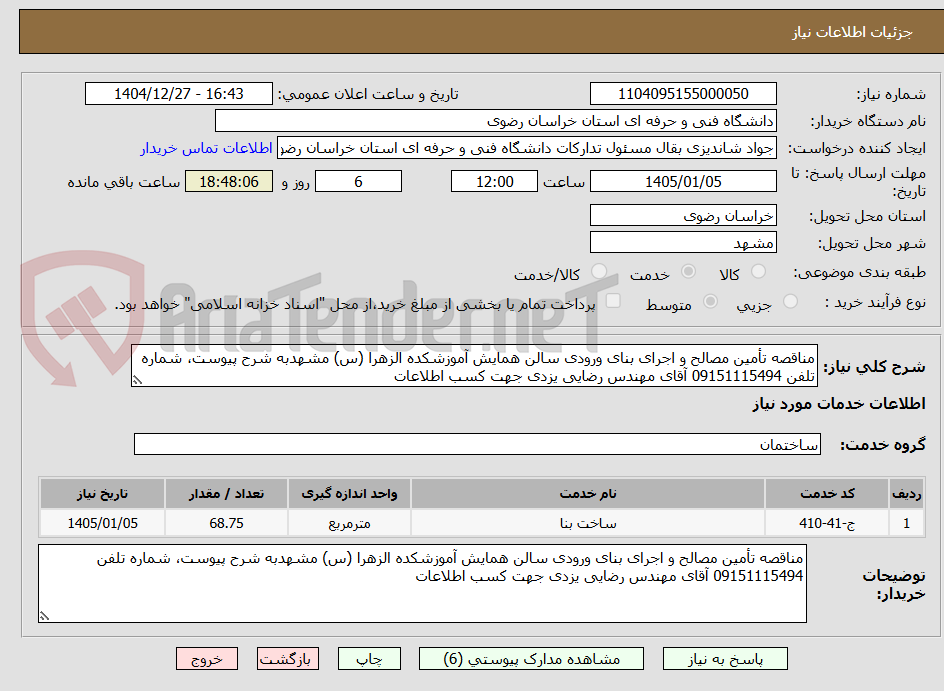Click service name cell ساخت بنا
944x691 pixels.
click(588, 523)
